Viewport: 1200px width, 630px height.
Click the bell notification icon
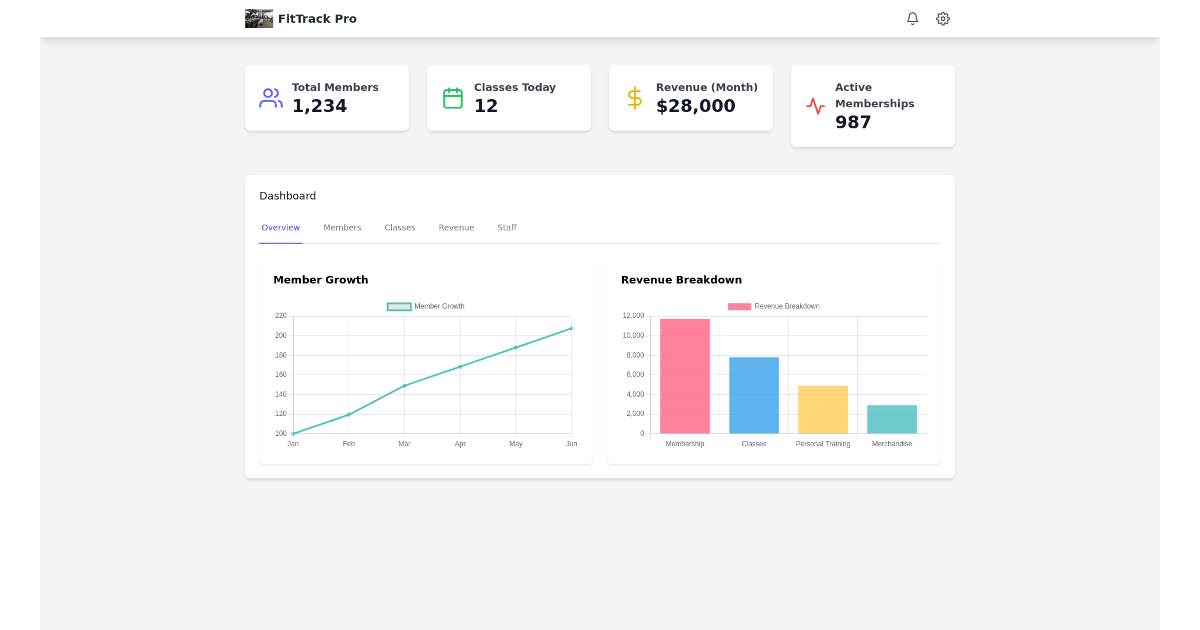click(x=912, y=18)
